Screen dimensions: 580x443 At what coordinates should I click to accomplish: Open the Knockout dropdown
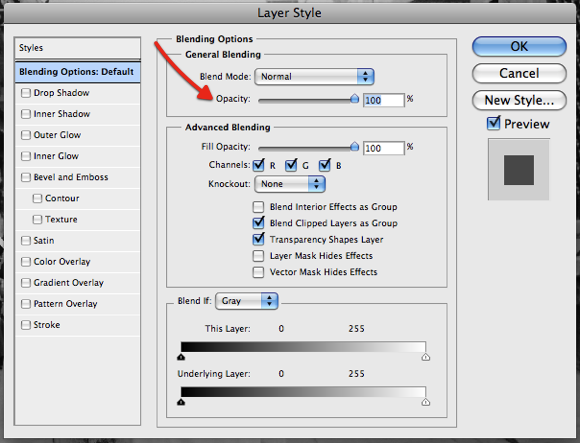pos(290,184)
